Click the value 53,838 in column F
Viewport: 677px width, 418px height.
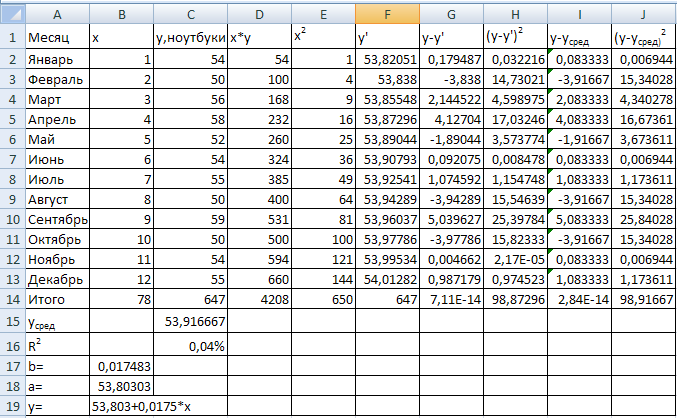tap(387, 79)
